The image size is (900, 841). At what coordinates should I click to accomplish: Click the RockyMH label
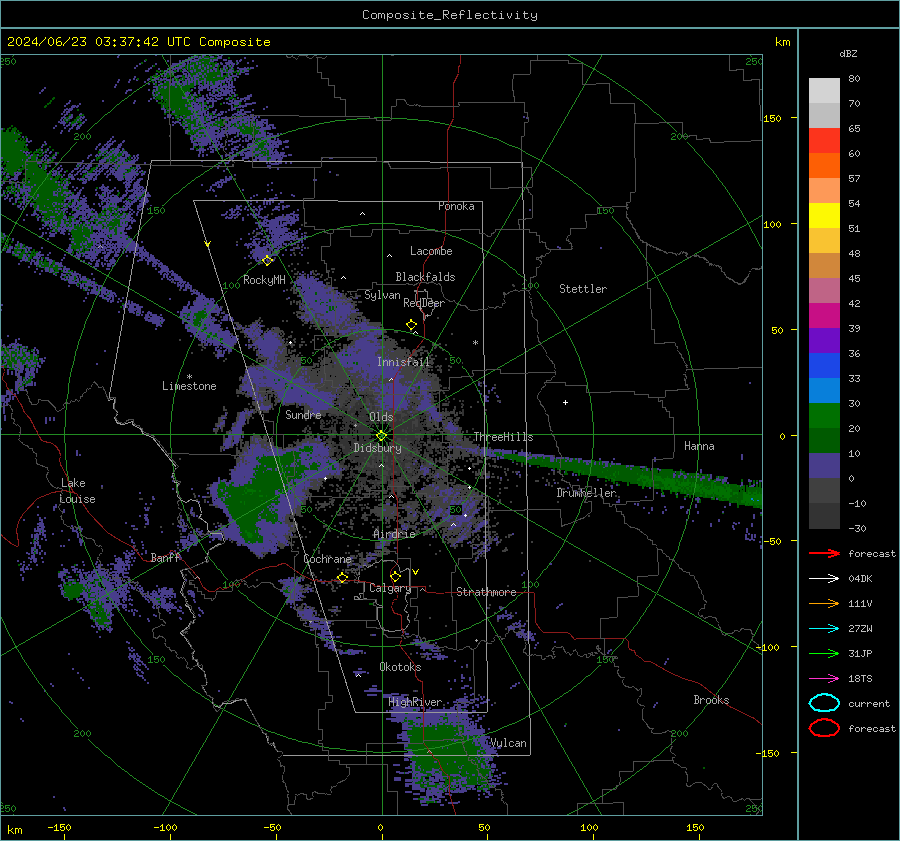[264, 280]
